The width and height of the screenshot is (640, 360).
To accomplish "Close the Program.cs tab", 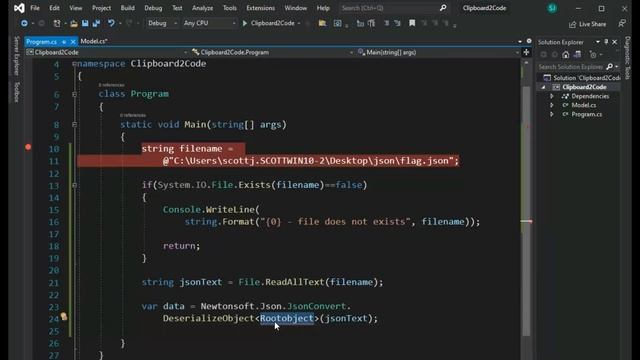I will coord(73,42).
